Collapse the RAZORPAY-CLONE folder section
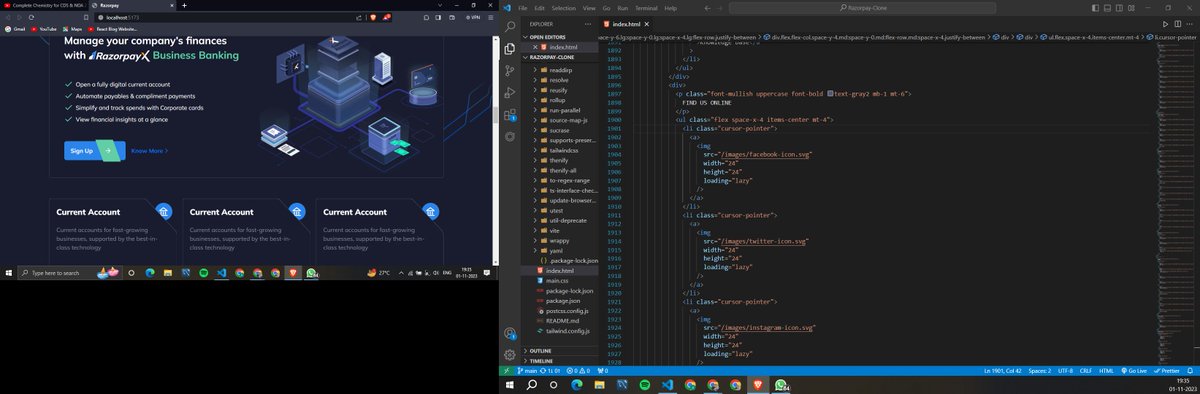 (560, 58)
